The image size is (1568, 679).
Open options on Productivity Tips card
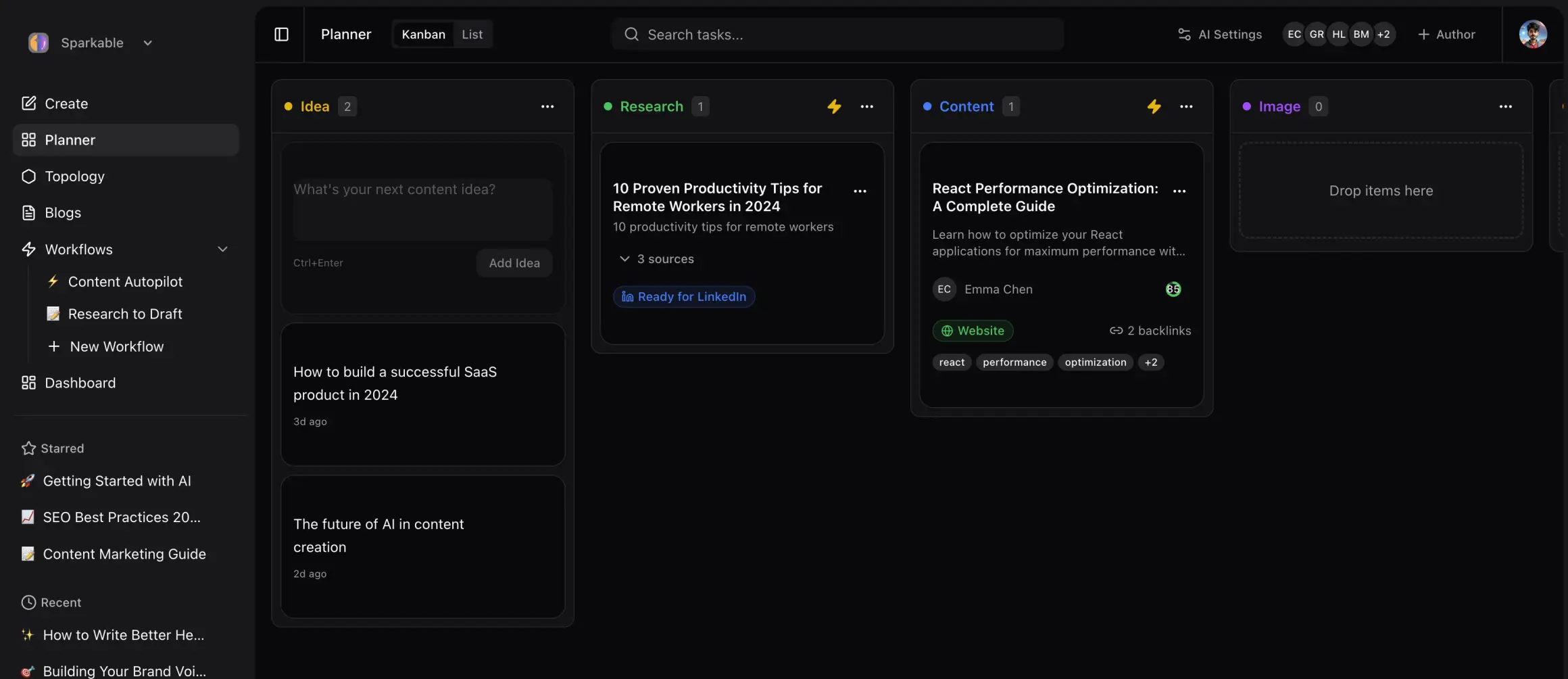pos(860,191)
